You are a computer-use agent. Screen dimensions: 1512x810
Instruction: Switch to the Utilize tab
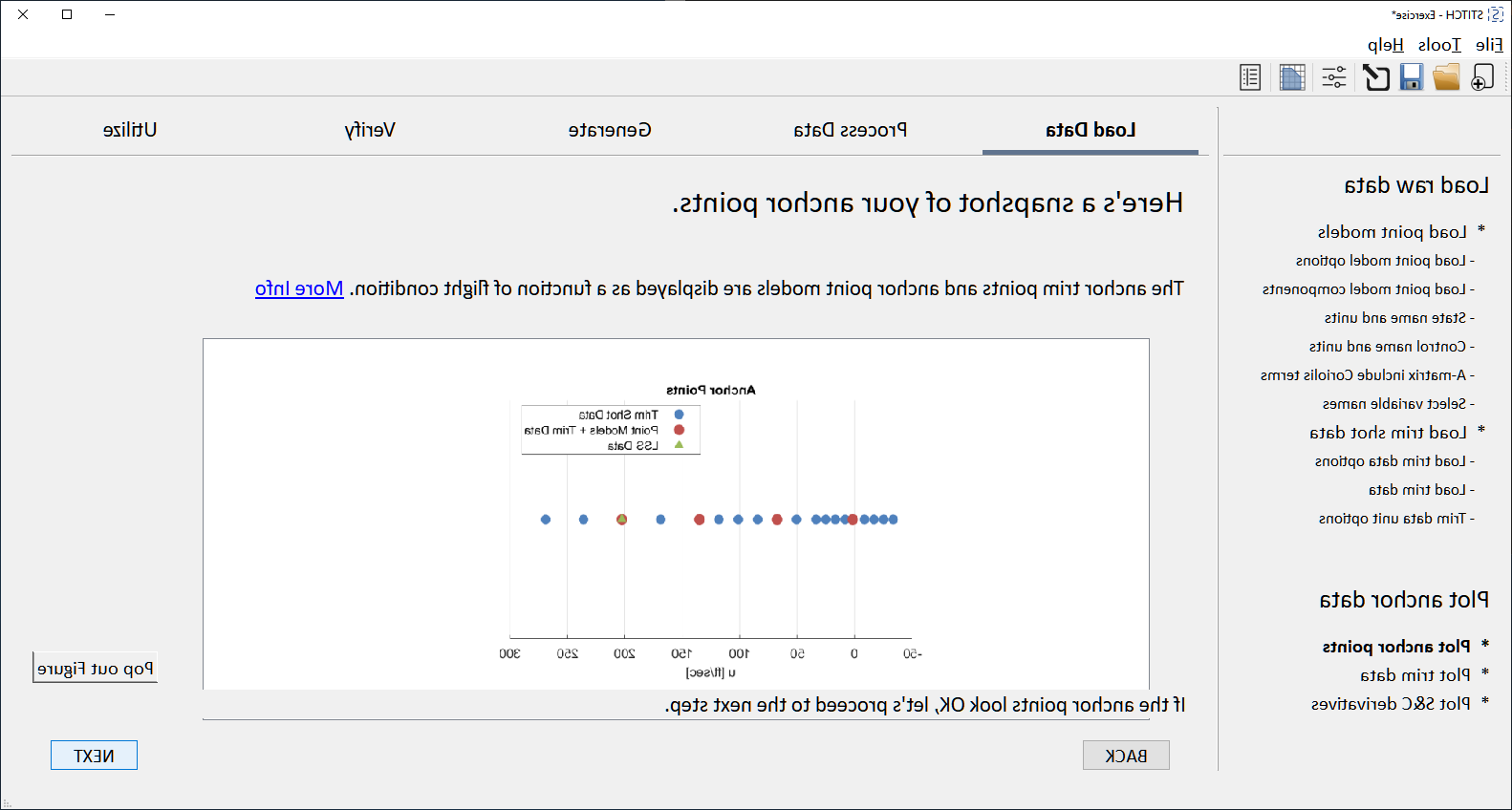click(x=130, y=130)
